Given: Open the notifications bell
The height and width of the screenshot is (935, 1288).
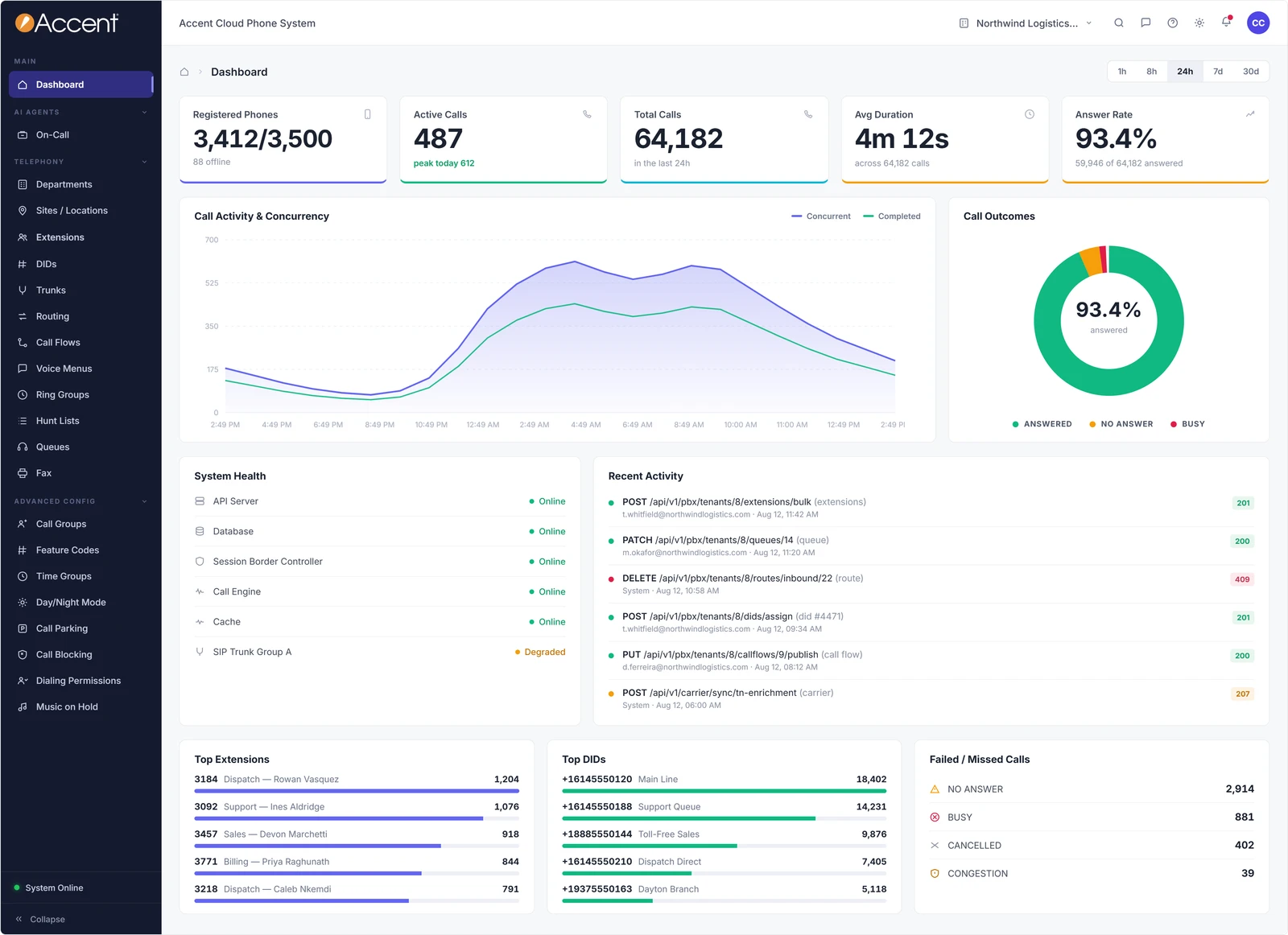Looking at the screenshot, I should point(1226,23).
